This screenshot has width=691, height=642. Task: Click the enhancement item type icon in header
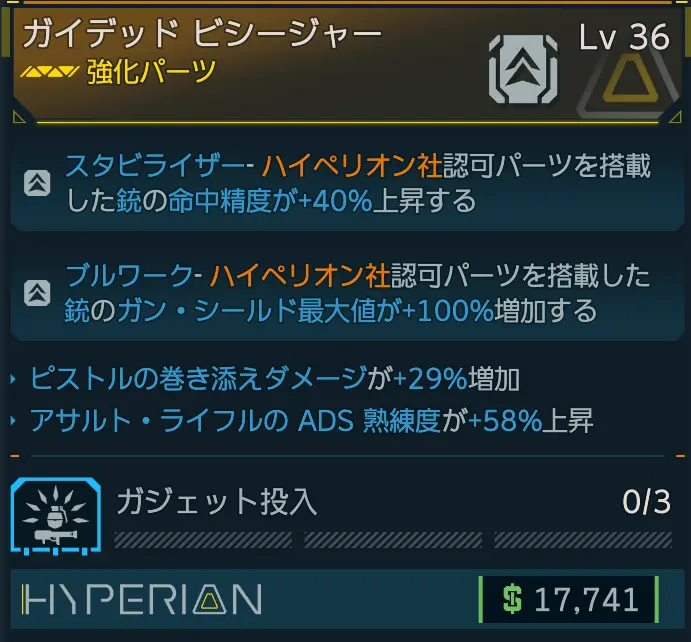pyautogui.click(x=523, y=70)
